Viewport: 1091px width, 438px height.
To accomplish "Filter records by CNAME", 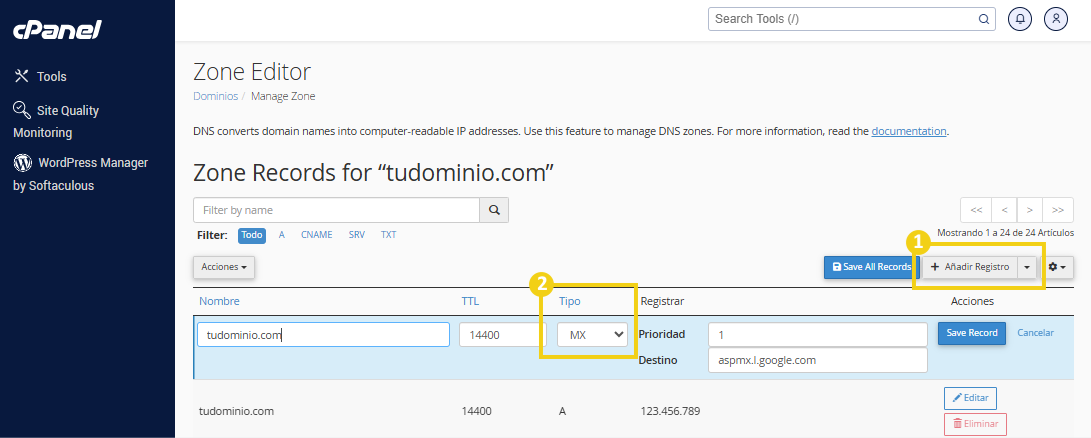I will pos(316,235).
